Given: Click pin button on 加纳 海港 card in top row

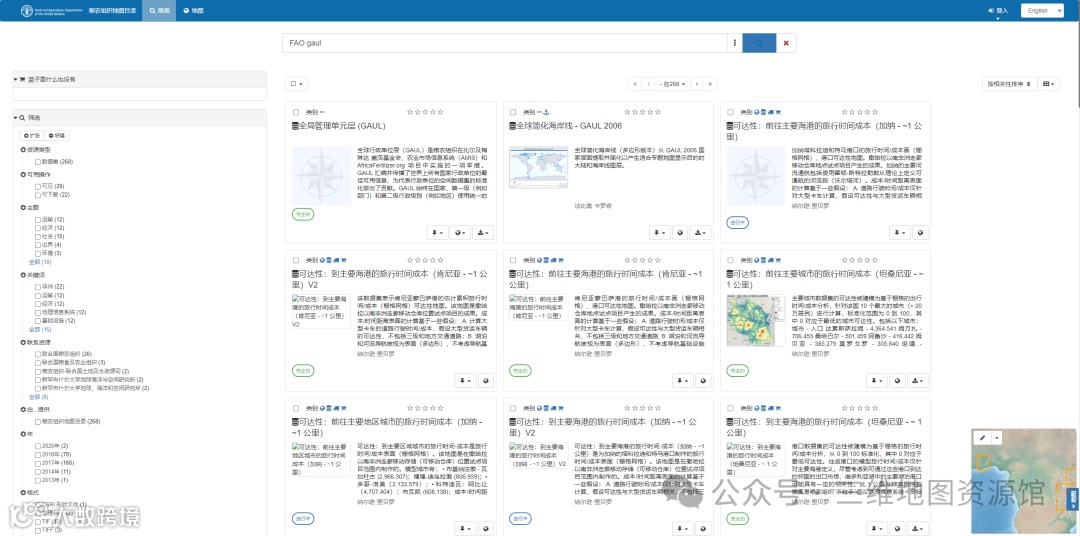Looking at the screenshot, I should (x=900, y=232).
